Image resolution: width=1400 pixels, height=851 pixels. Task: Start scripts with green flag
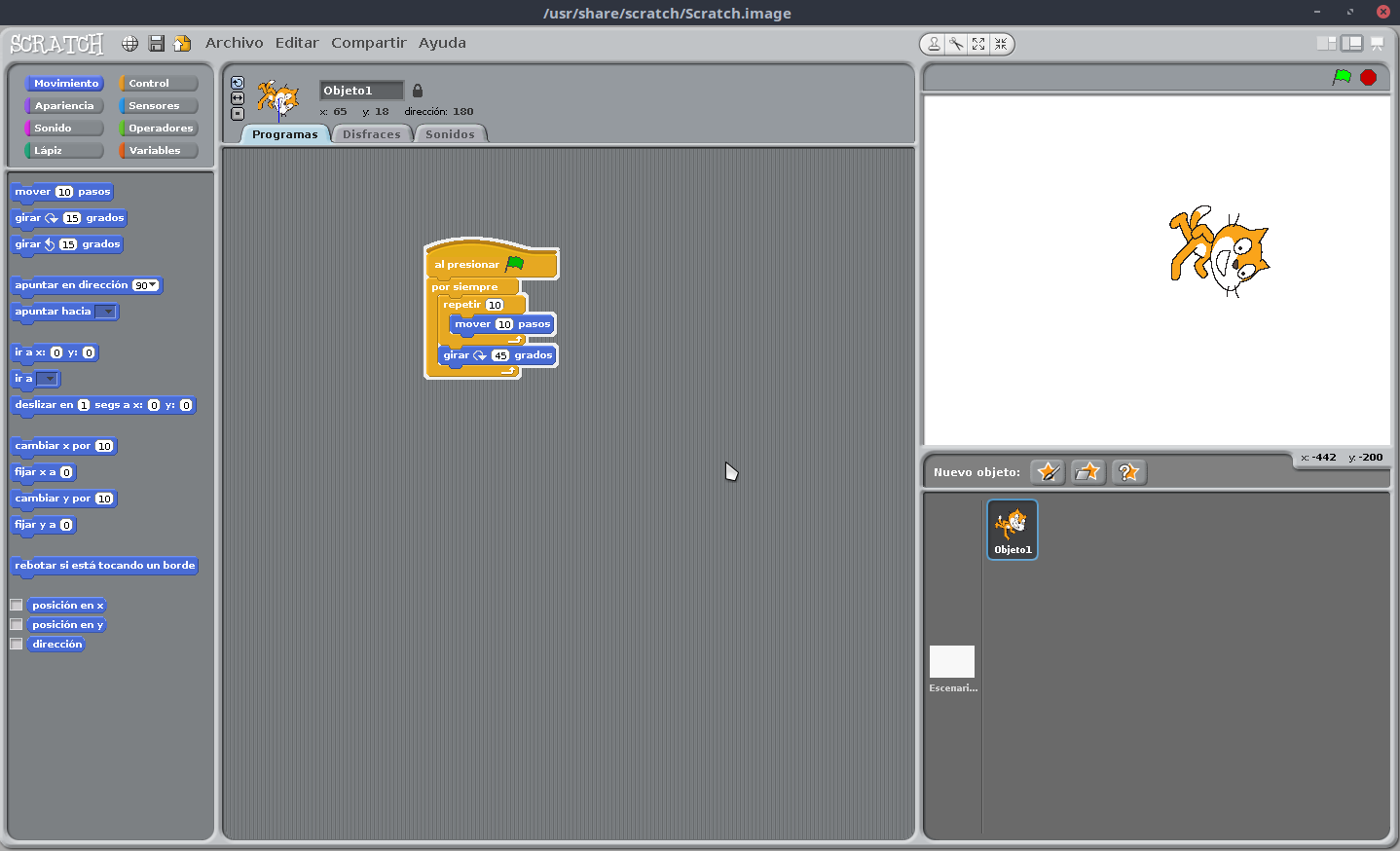click(x=1342, y=77)
